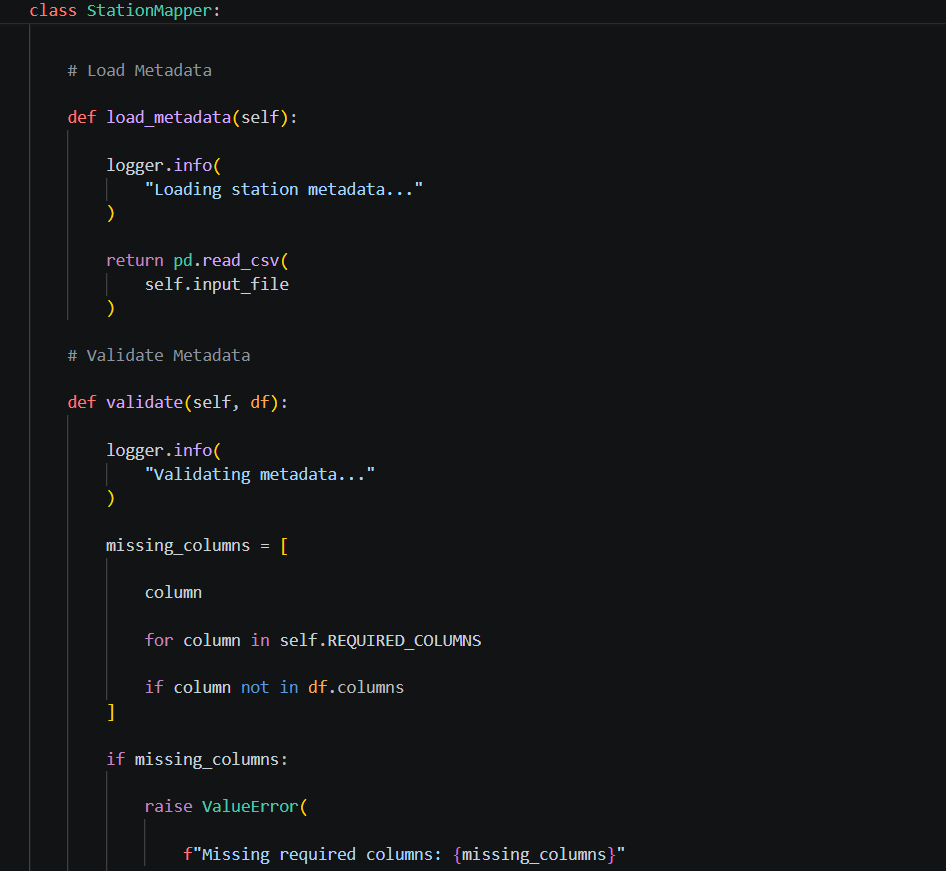Viewport: 946px width, 871px height.
Task: Click the self.input_file argument
Action: (217, 284)
